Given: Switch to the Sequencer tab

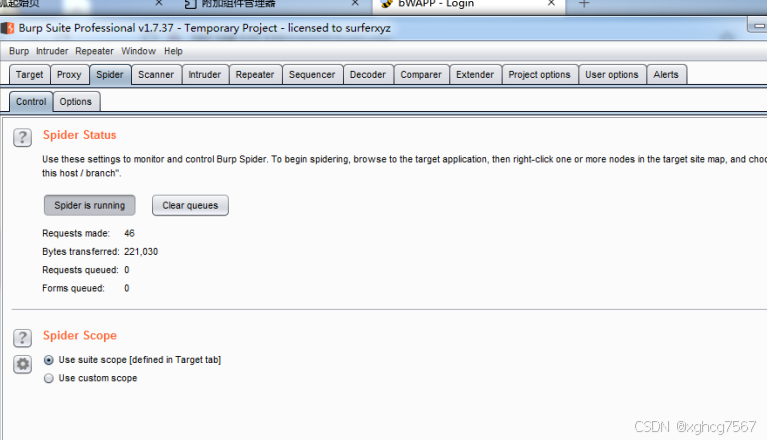Looking at the screenshot, I should (x=312, y=75).
